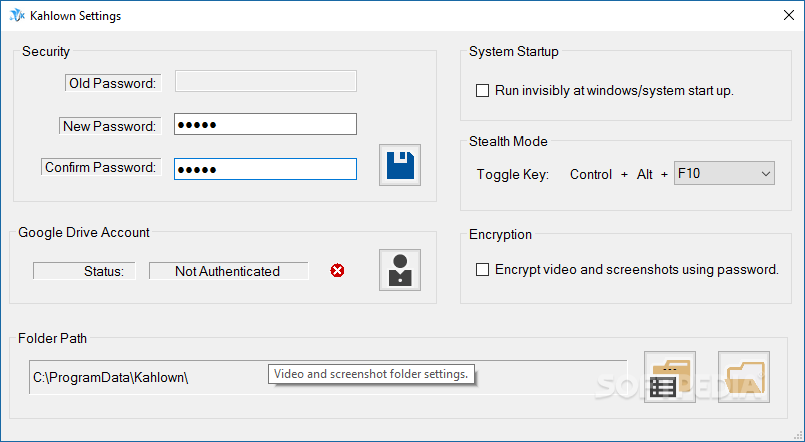Click the Alt modifier text
805x442 pixels.
[645, 175]
